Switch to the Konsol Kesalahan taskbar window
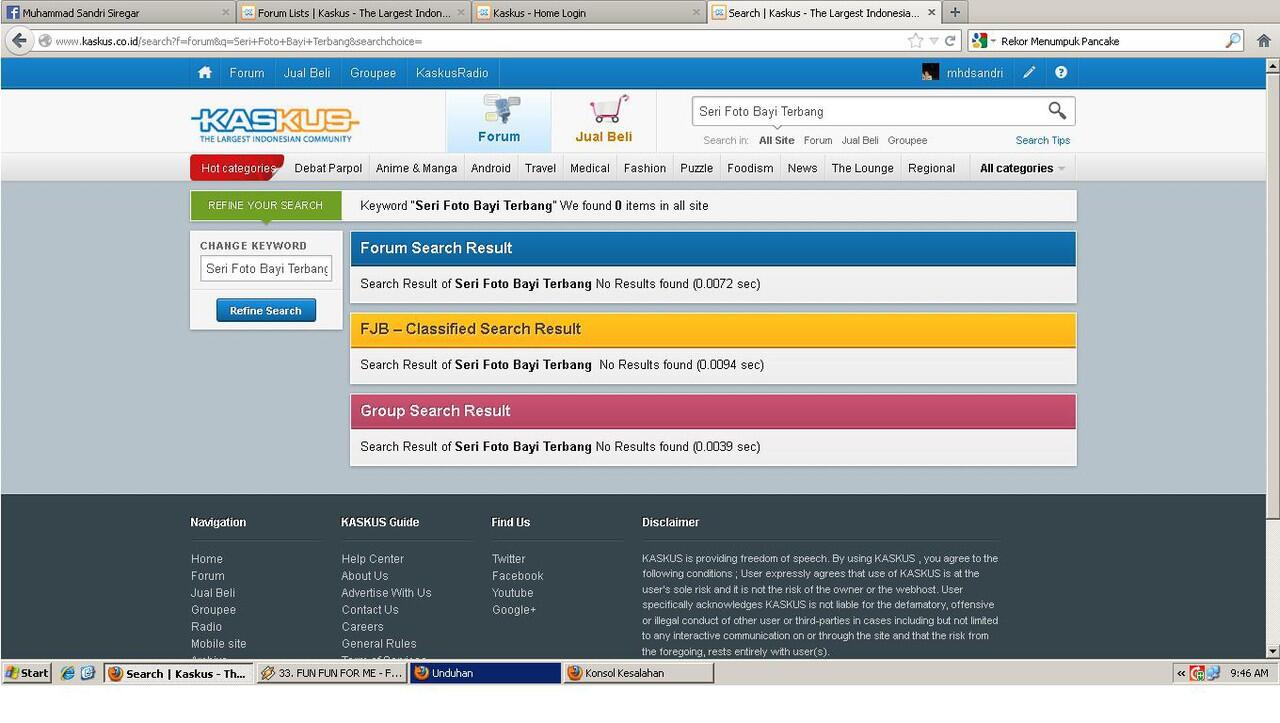The width and height of the screenshot is (1280, 723). pyautogui.click(x=638, y=673)
